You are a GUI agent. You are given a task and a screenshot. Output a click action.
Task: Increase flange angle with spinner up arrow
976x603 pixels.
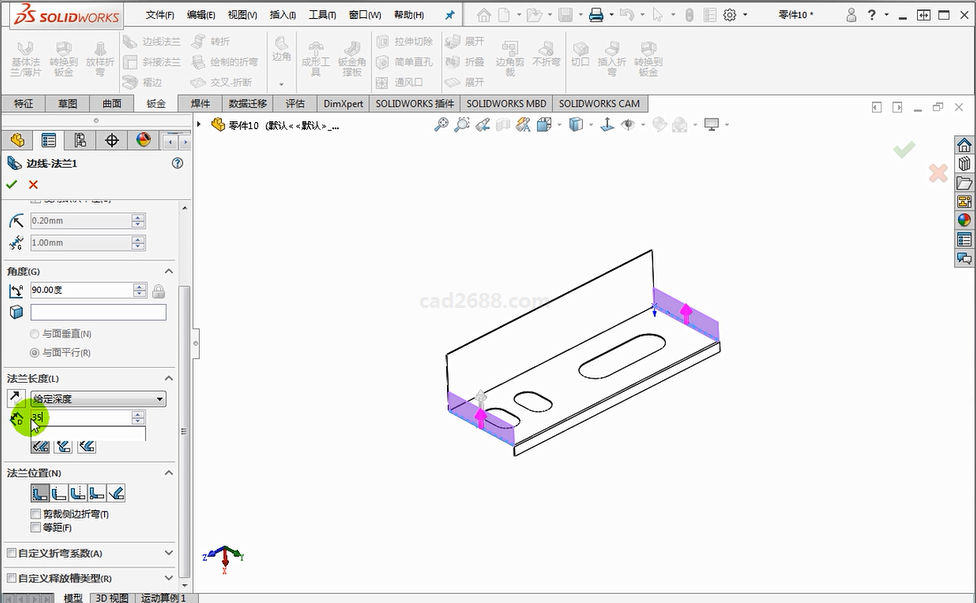click(139, 287)
